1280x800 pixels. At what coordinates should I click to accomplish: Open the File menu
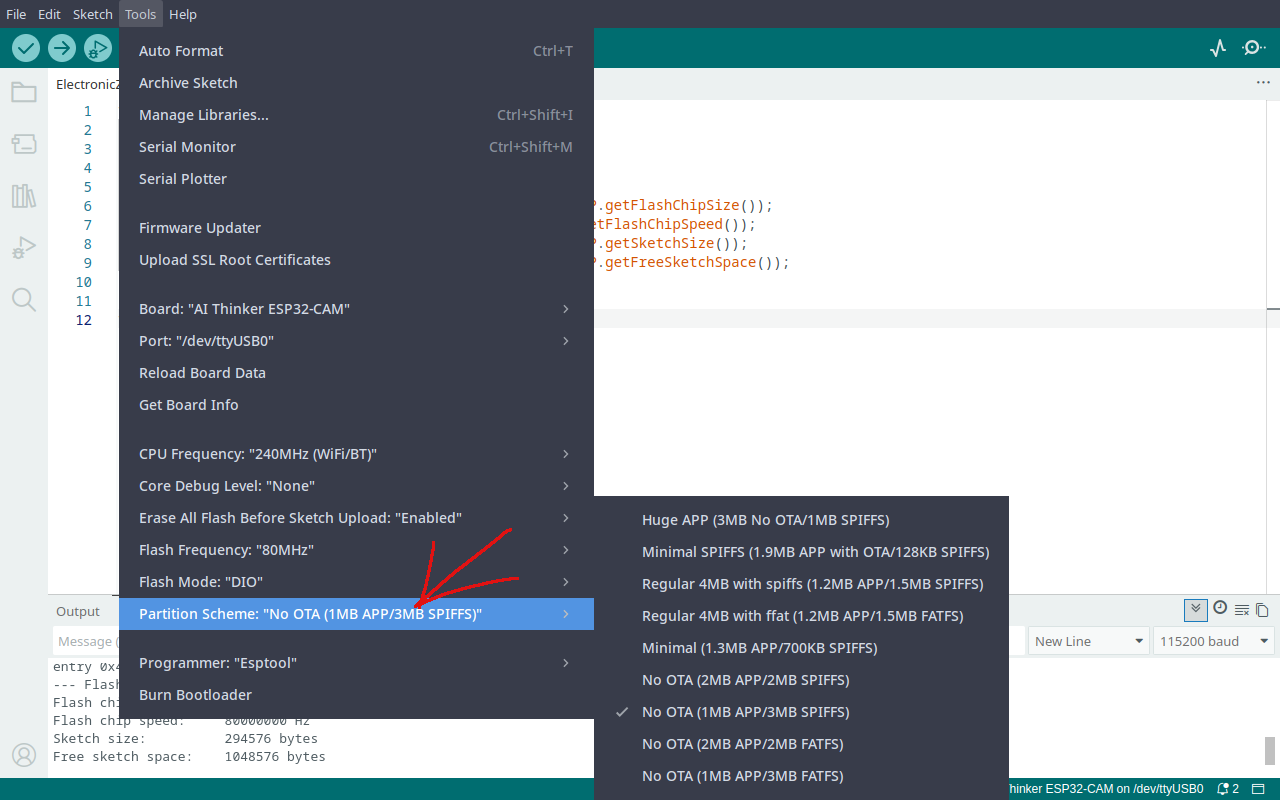[x=16, y=14]
